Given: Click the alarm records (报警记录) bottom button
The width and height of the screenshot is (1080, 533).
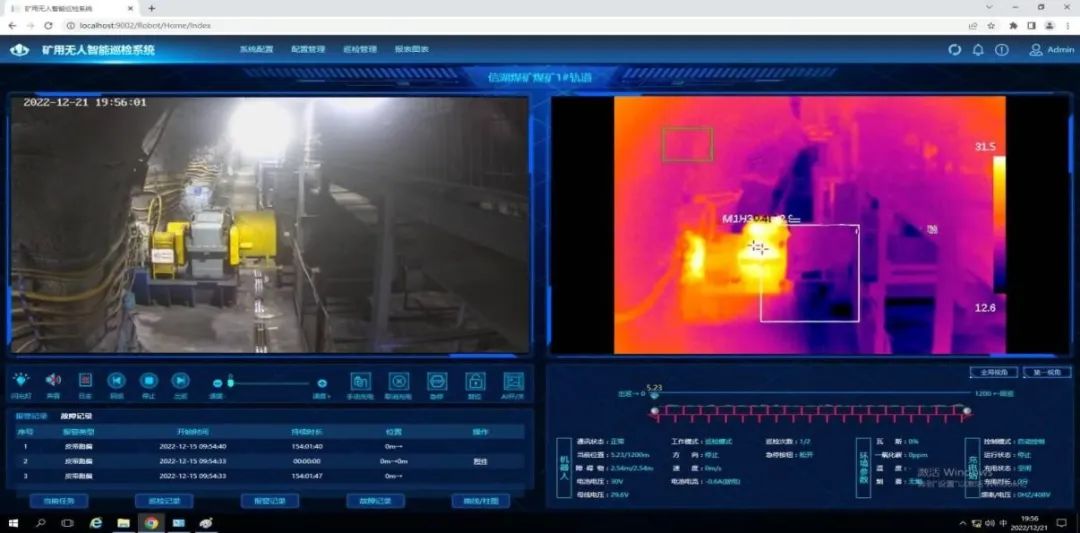Looking at the screenshot, I should [269, 501].
